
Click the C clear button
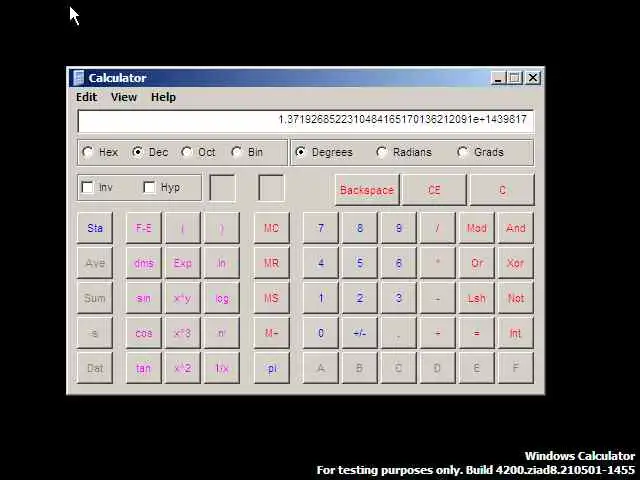502,190
